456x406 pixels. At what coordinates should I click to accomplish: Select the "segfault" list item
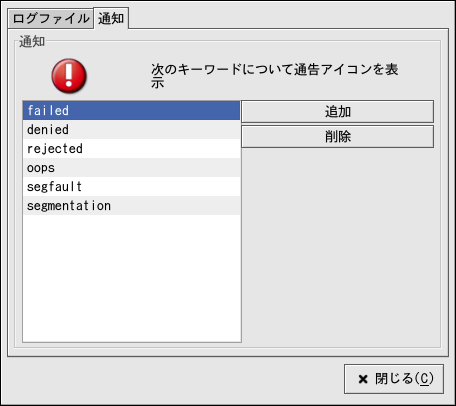coord(132,186)
